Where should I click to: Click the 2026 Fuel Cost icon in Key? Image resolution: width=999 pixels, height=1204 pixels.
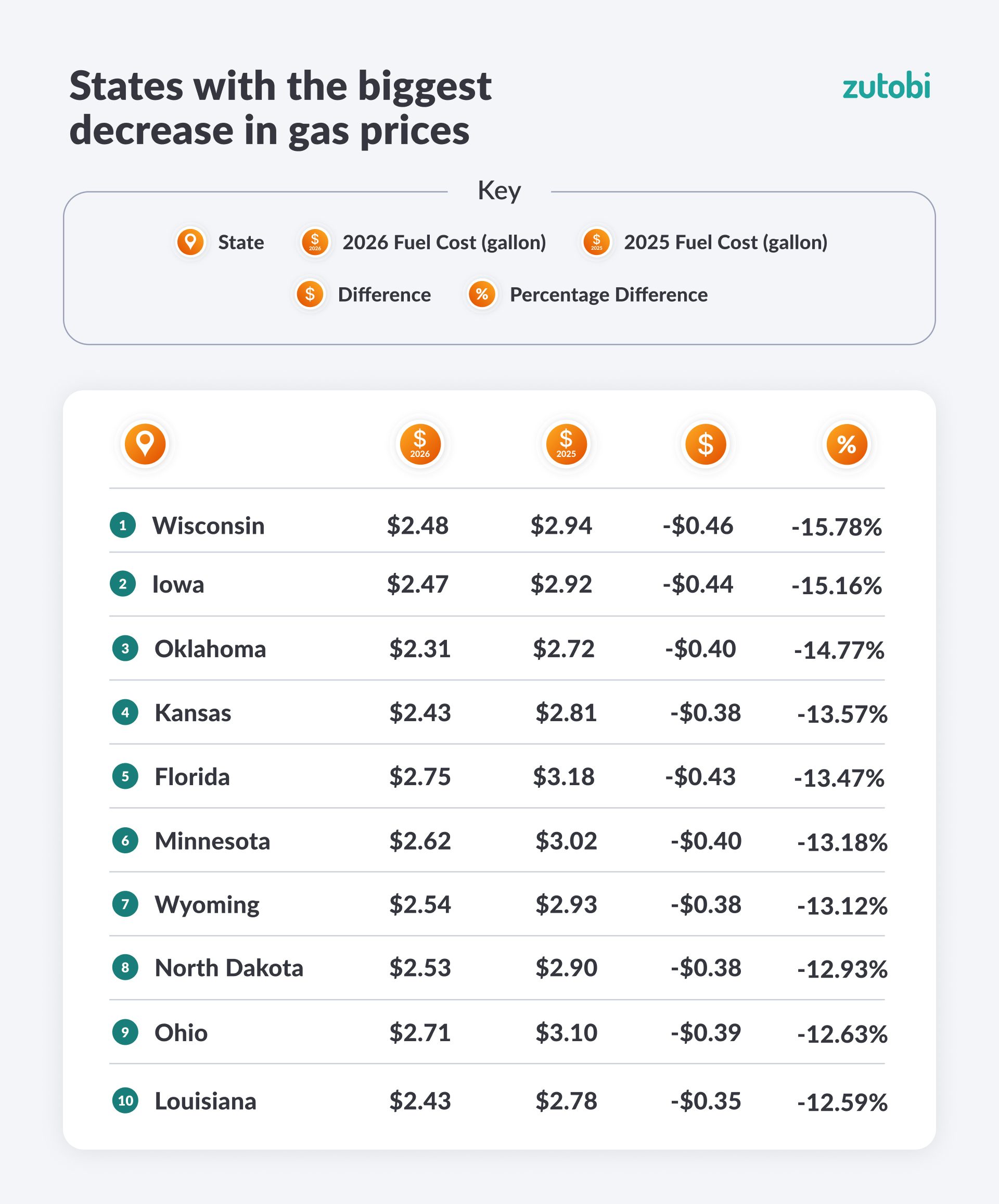click(x=315, y=242)
